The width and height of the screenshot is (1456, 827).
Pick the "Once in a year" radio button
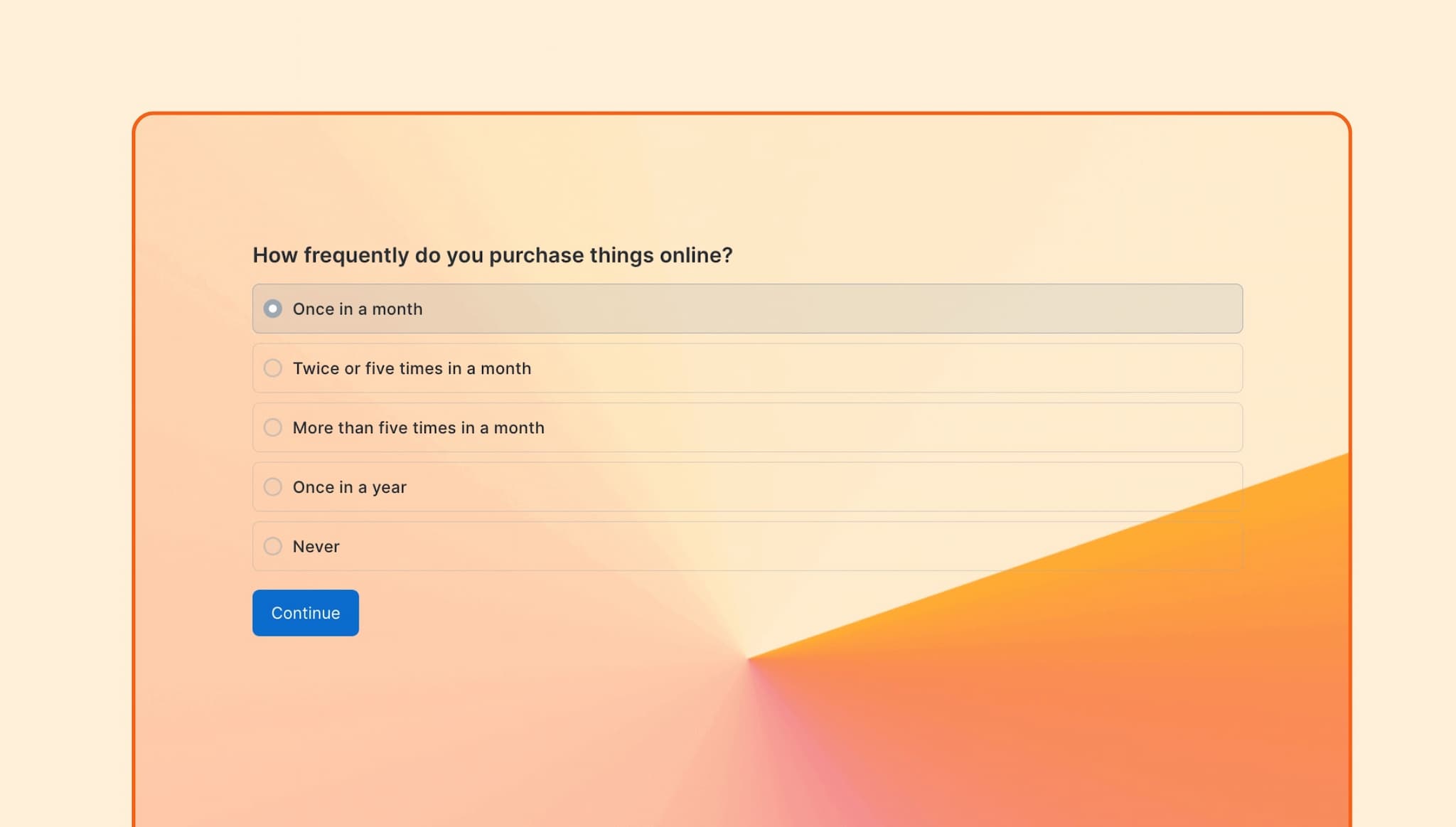point(272,487)
